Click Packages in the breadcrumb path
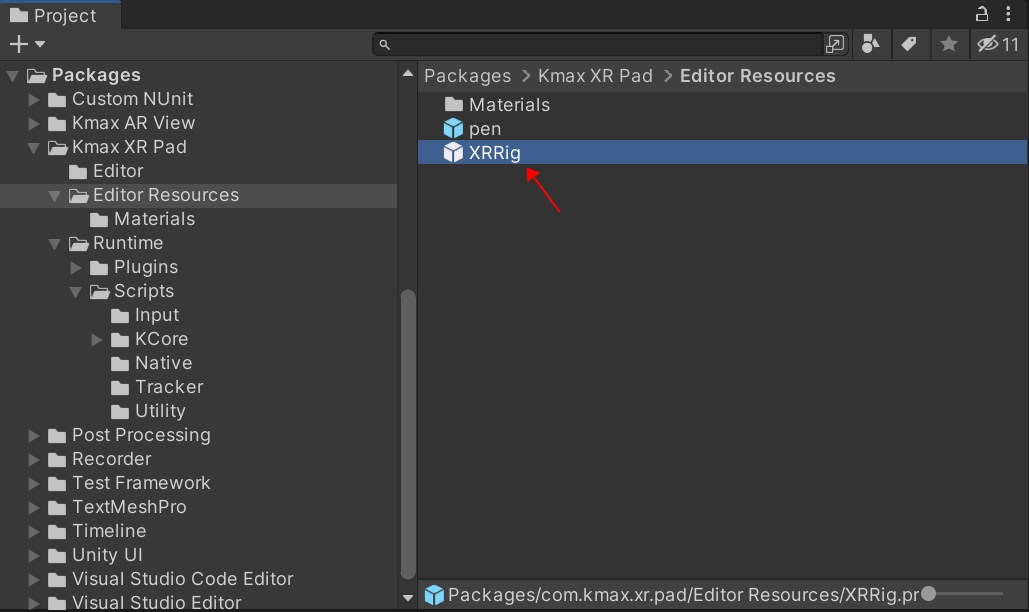 (x=467, y=76)
